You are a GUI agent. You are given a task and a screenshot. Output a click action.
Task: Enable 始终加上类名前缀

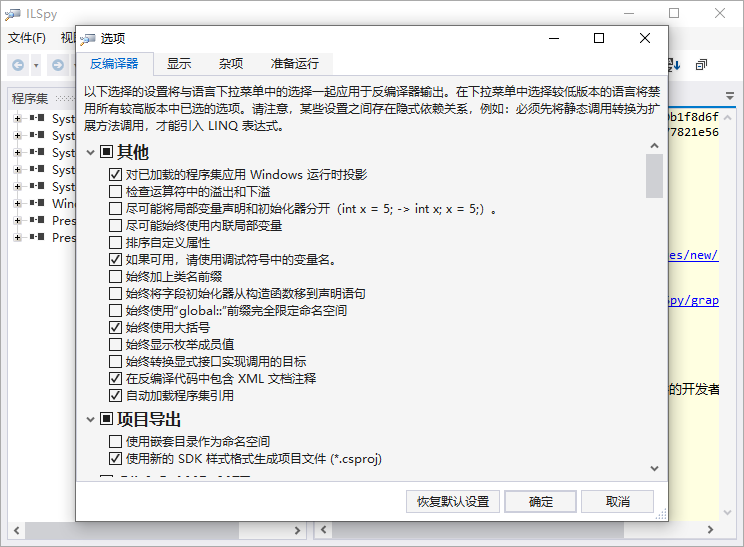(115, 277)
